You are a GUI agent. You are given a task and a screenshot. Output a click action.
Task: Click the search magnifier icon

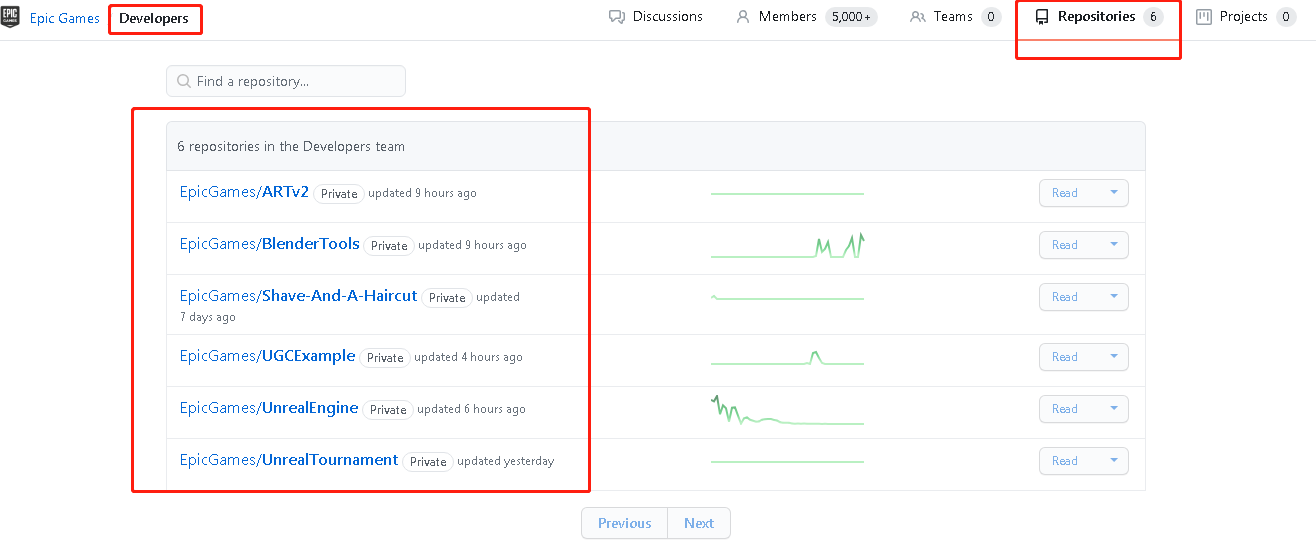pos(184,81)
